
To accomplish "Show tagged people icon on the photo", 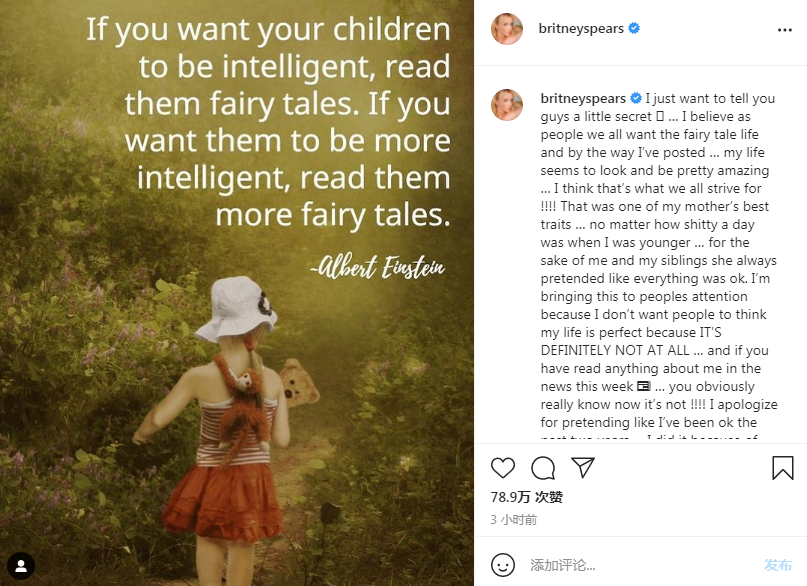I will 21,566.
